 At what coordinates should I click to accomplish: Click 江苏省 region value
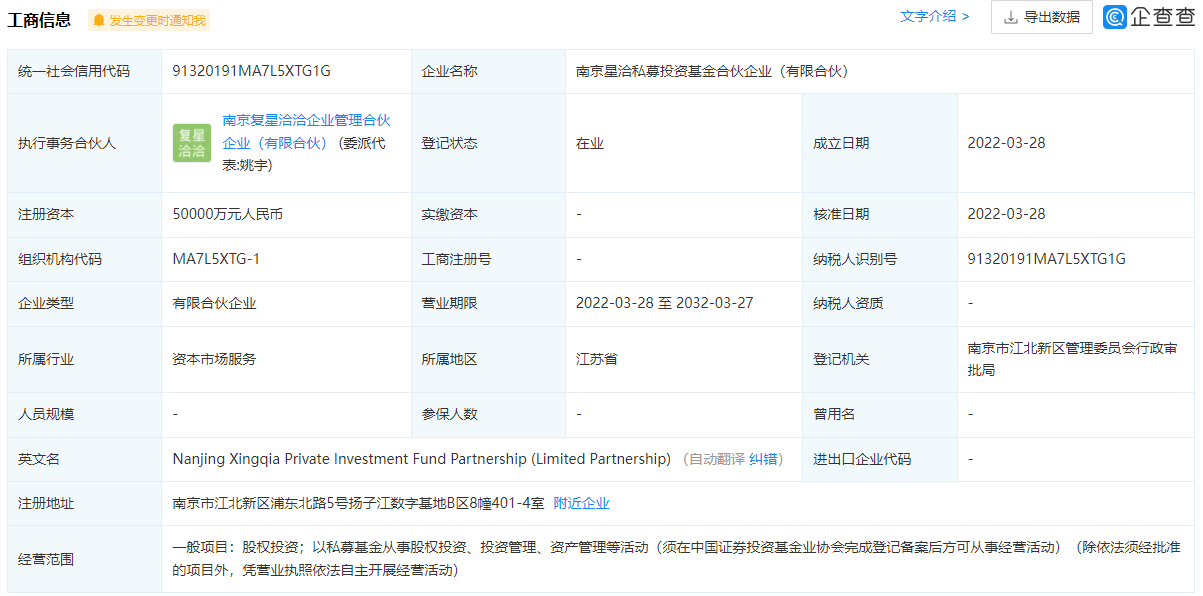point(597,359)
